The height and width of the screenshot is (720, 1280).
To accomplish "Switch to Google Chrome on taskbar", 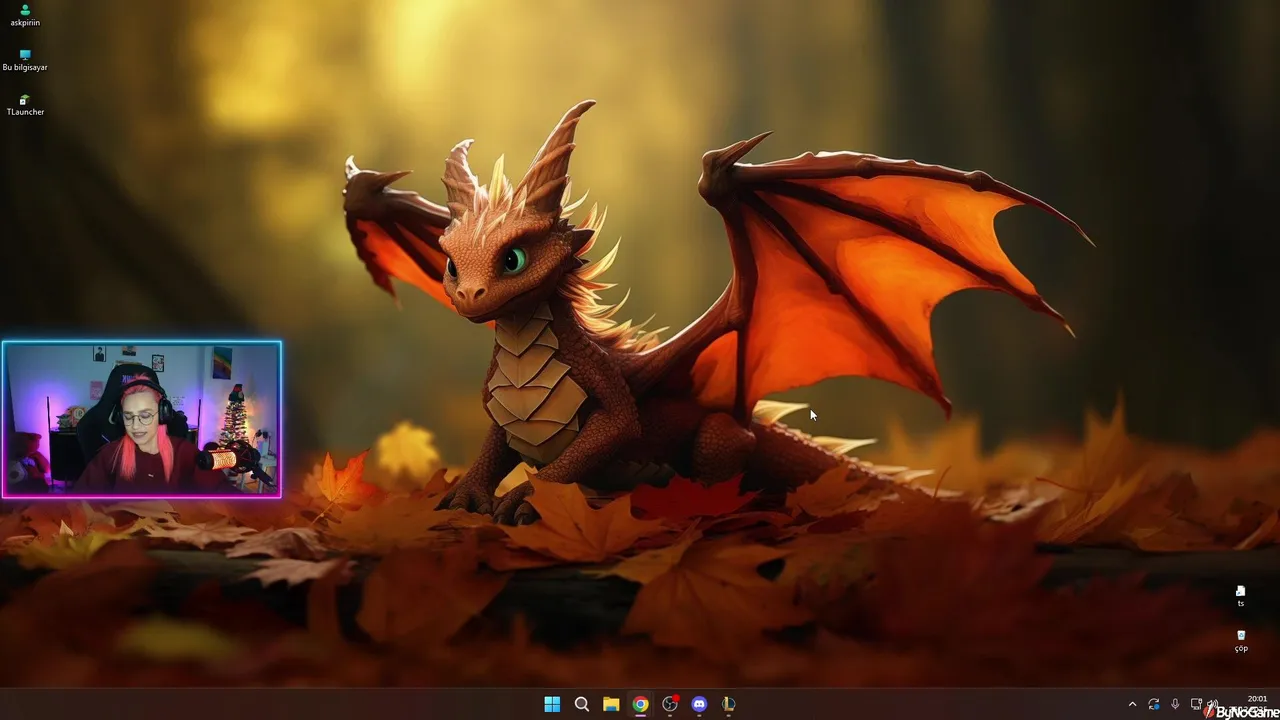I will 640,704.
